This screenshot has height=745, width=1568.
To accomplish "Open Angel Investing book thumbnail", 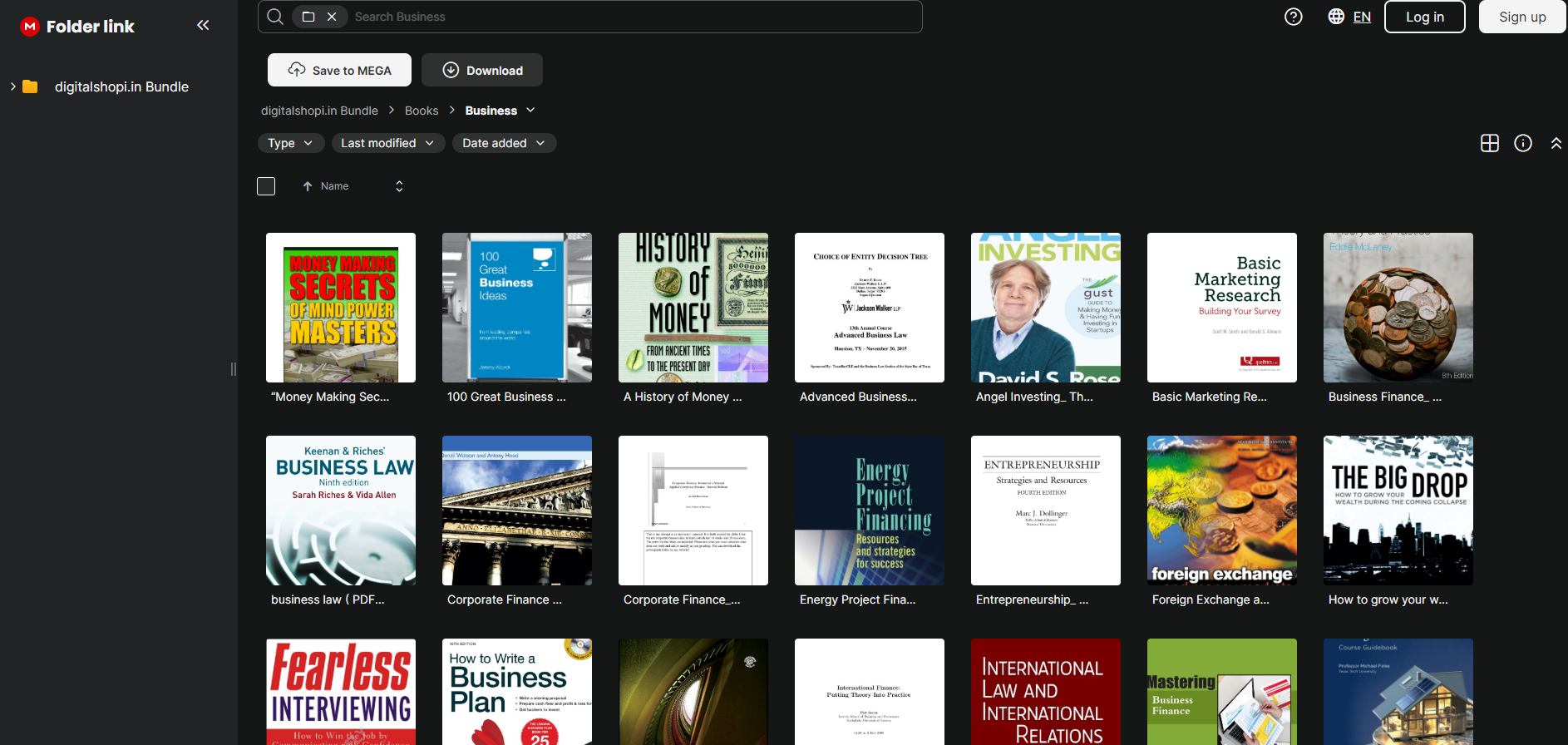I will [x=1046, y=308].
